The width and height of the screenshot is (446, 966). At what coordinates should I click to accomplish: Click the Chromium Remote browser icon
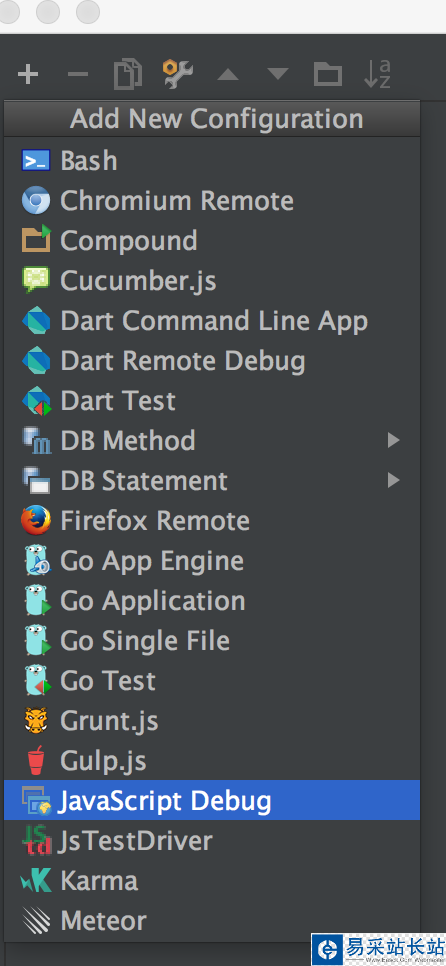36,201
